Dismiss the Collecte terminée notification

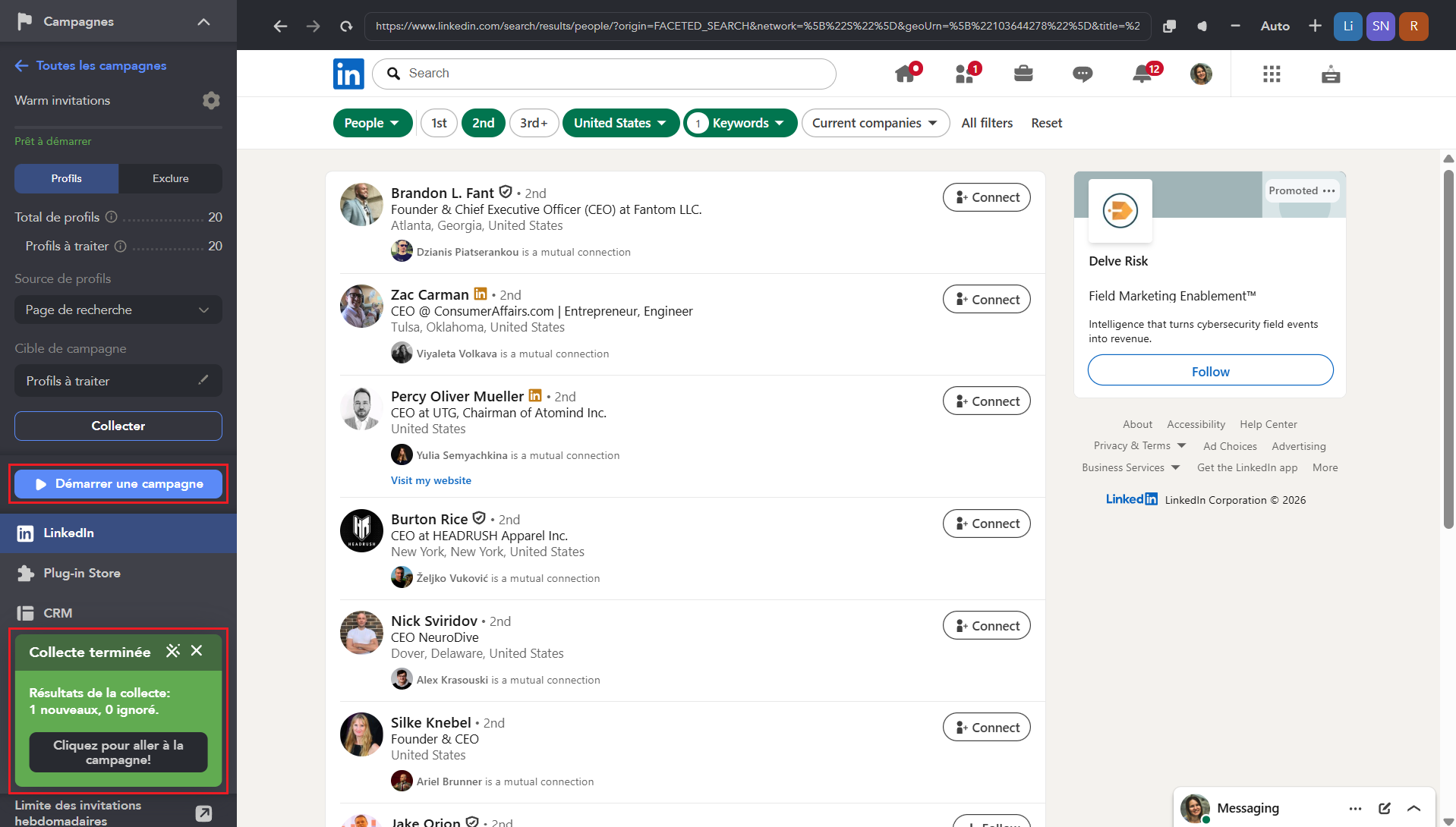click(x=197, y=651)
